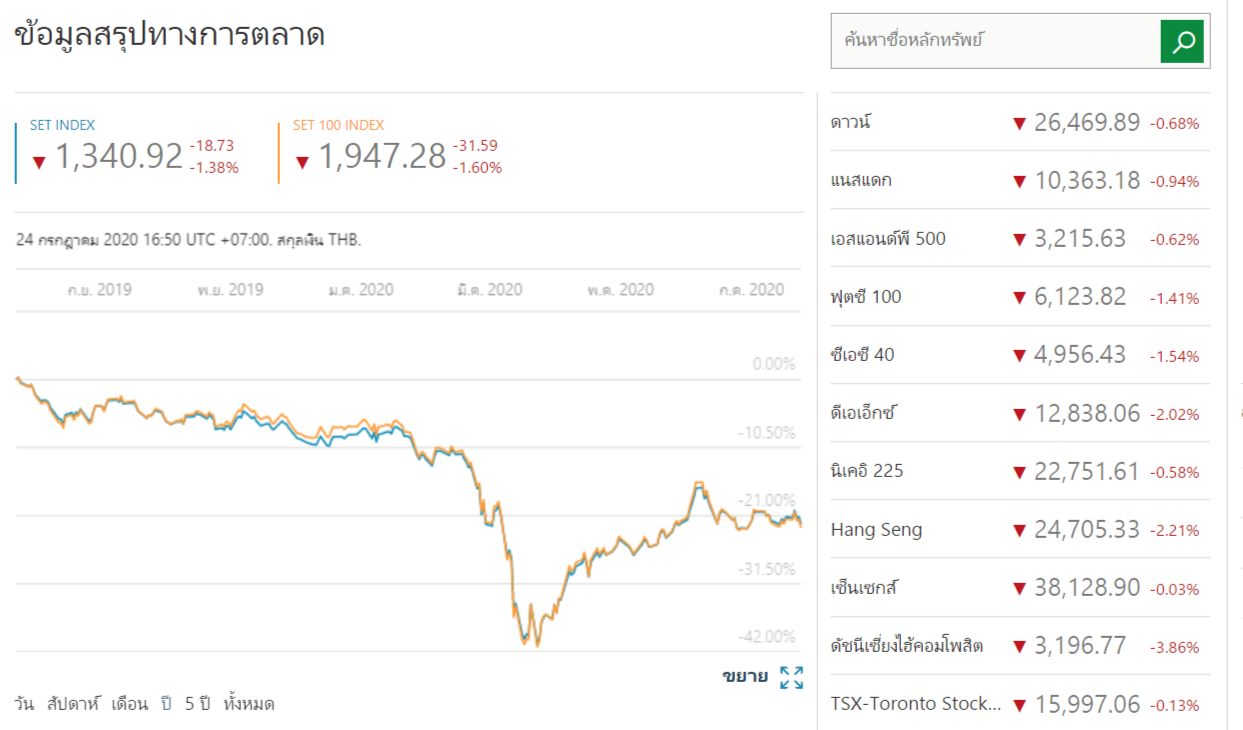Click the red down triangle in the นิเคอิ 225 row

pos(1019,472)
